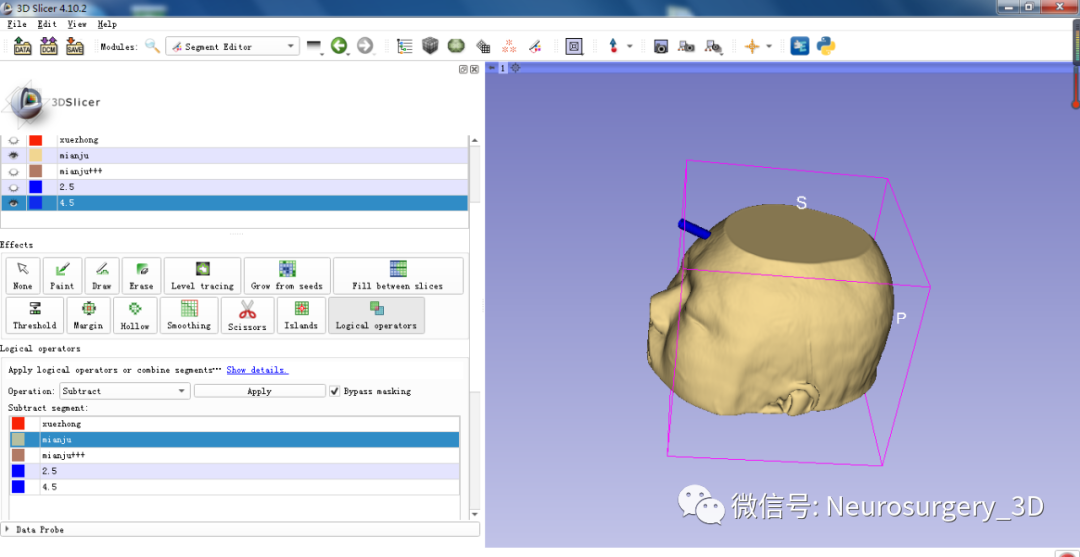Screen dimensions: 1080x557
Task: Open the File menu
Action: 16,24
